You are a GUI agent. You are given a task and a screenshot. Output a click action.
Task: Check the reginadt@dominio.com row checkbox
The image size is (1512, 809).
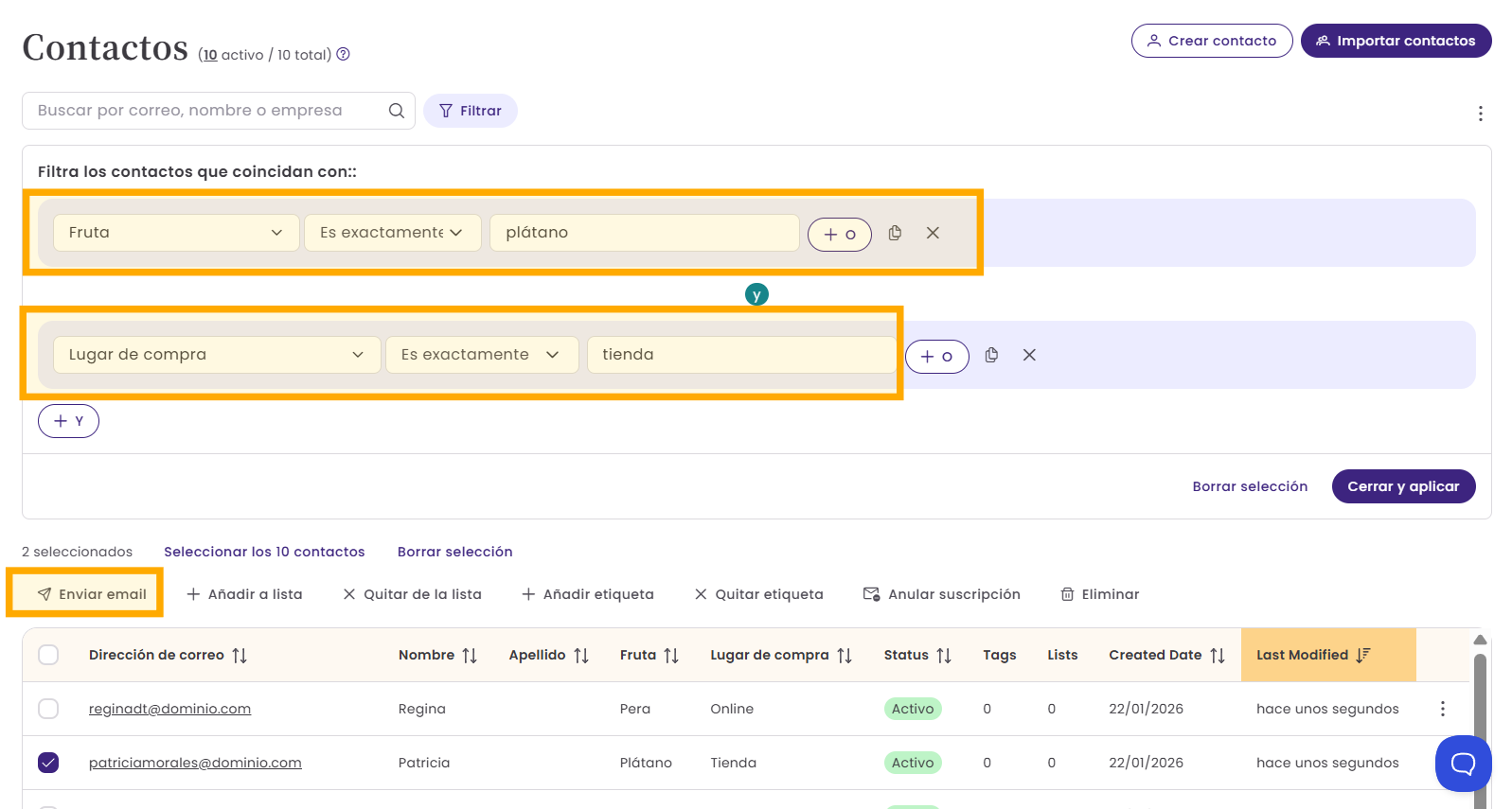tap(48, 709)
